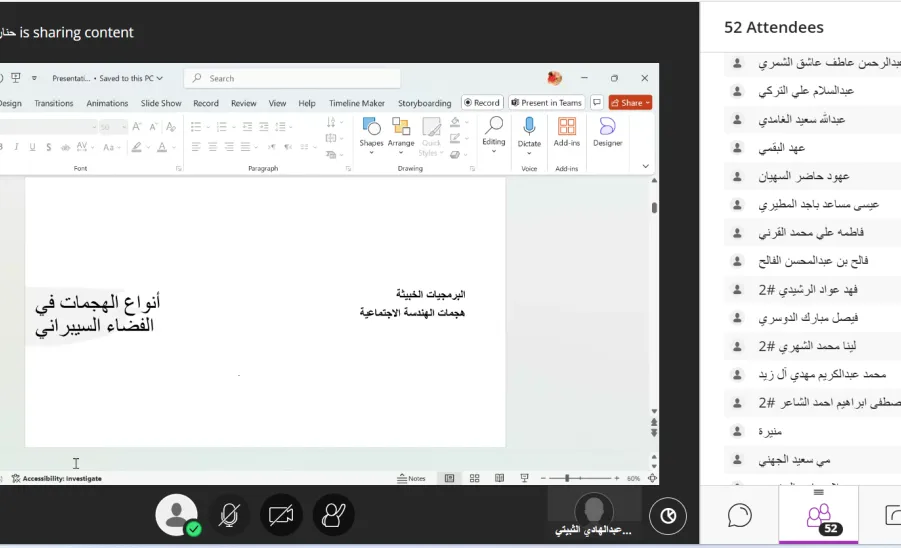Toggle Normal view button
Viewport: 901px width, 548px height.
click(x=449, y=478)
